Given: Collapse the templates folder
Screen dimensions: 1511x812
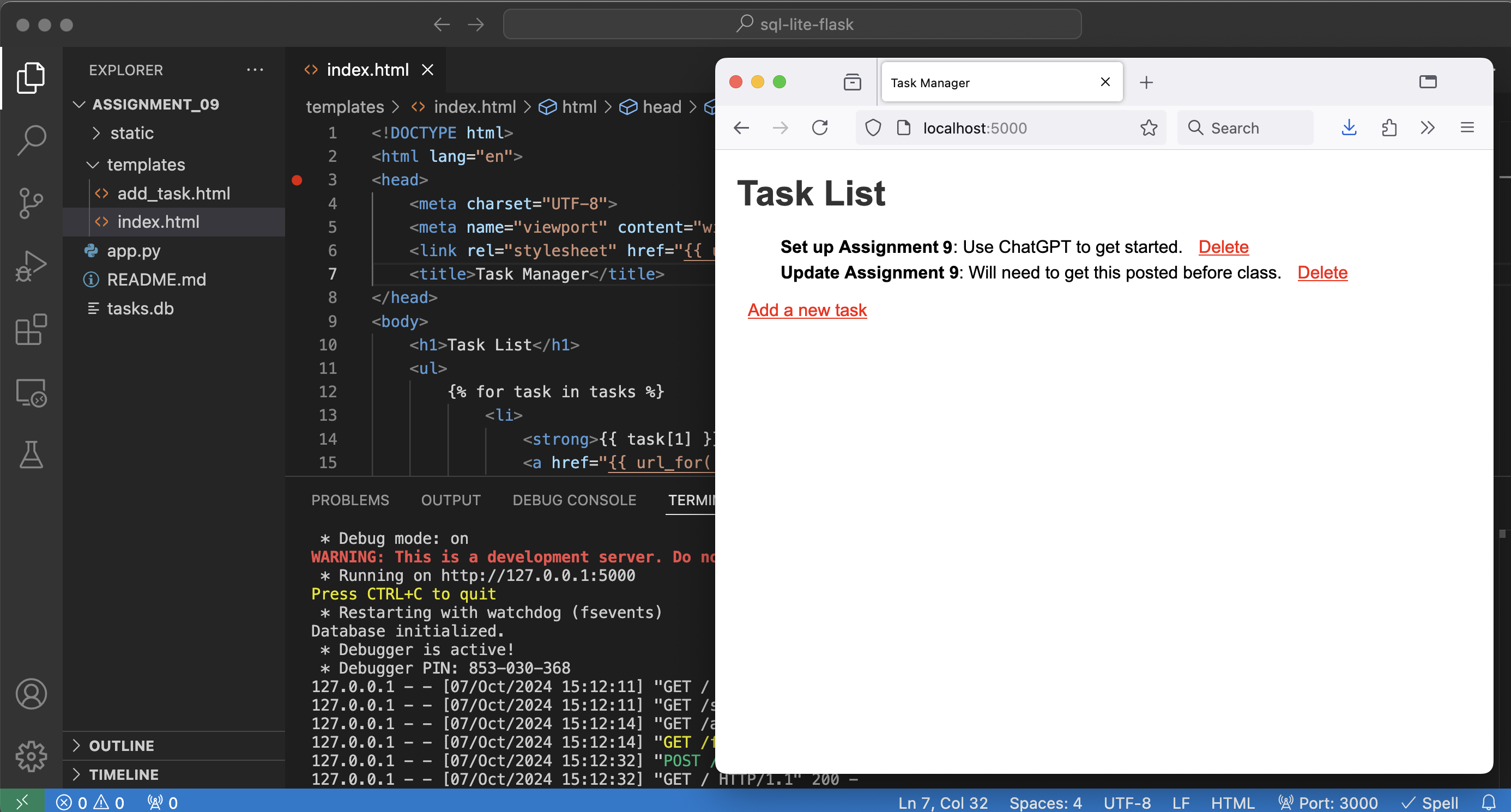Looking at the screenshot, I should coord(146,165).
